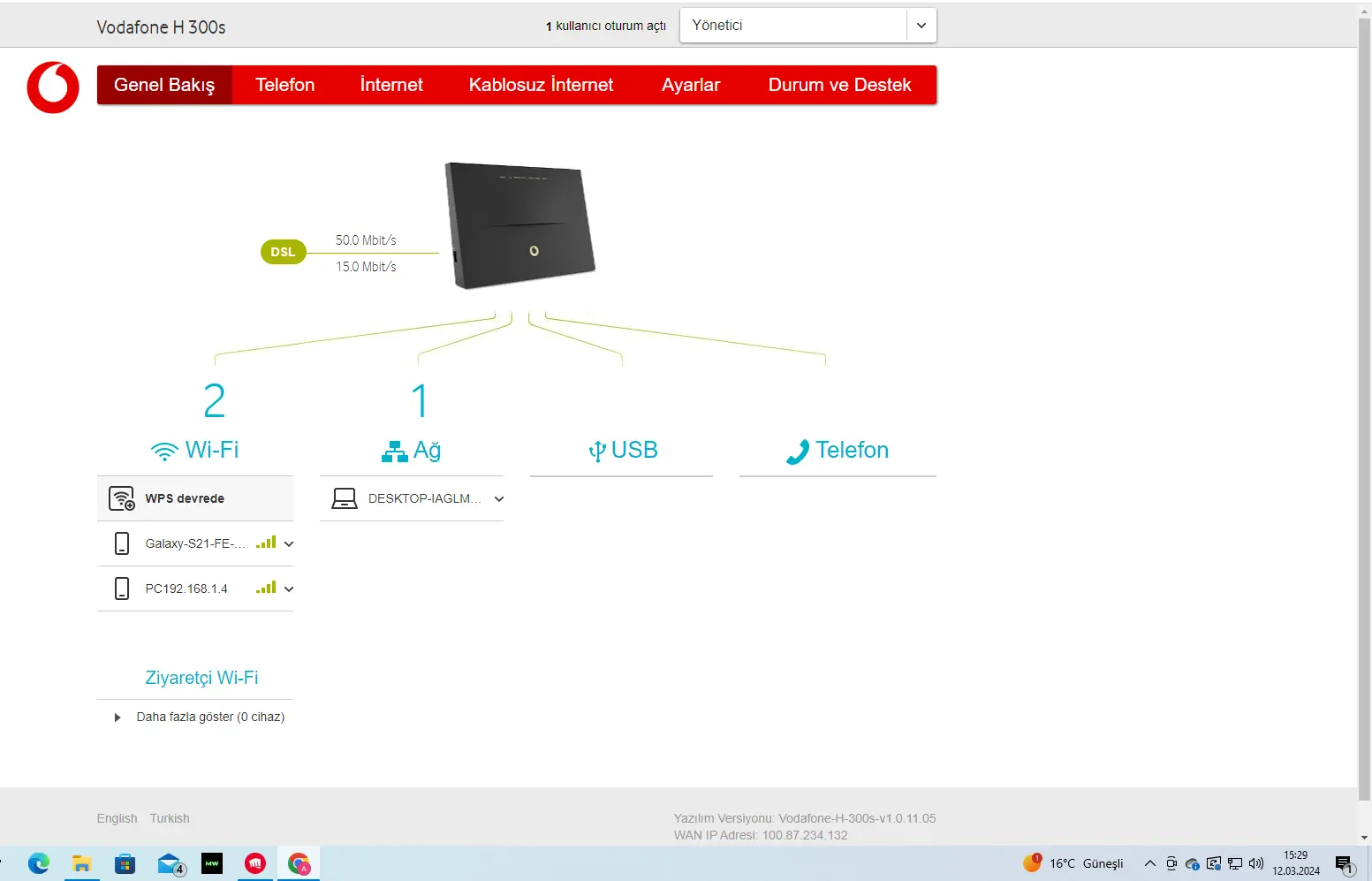Click the Vodafone logo
The height and width of the screenshot is (881, 1372).
pos(53,87)
